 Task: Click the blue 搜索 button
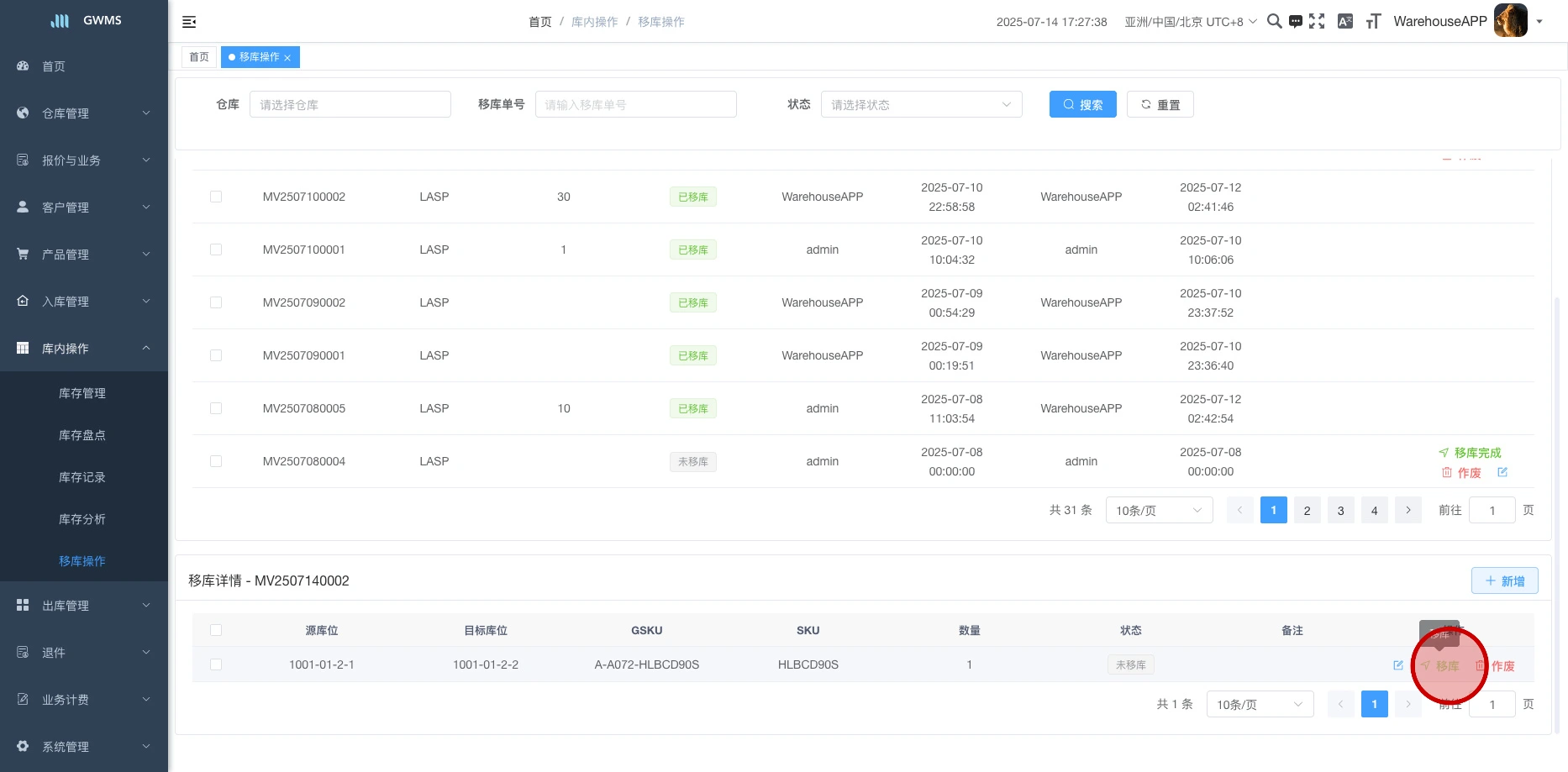[x=1082, y=104]
